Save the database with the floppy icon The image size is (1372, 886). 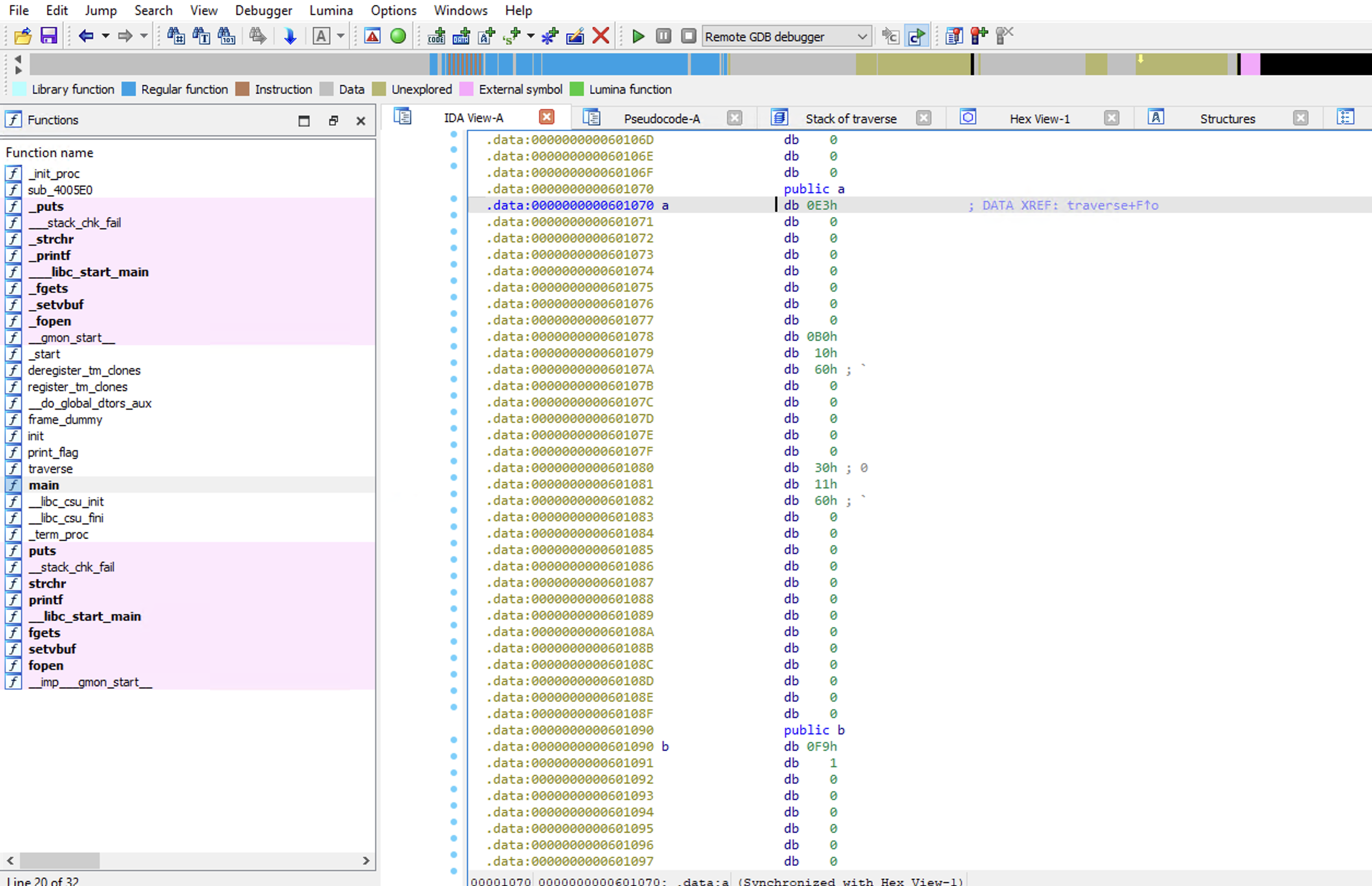point(49,36)
